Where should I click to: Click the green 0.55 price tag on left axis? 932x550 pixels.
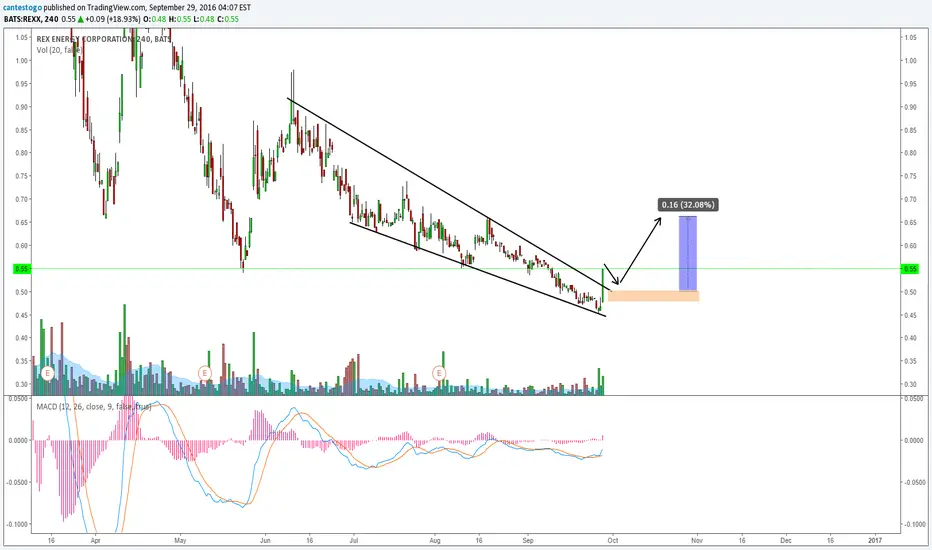tap(21, 269)
